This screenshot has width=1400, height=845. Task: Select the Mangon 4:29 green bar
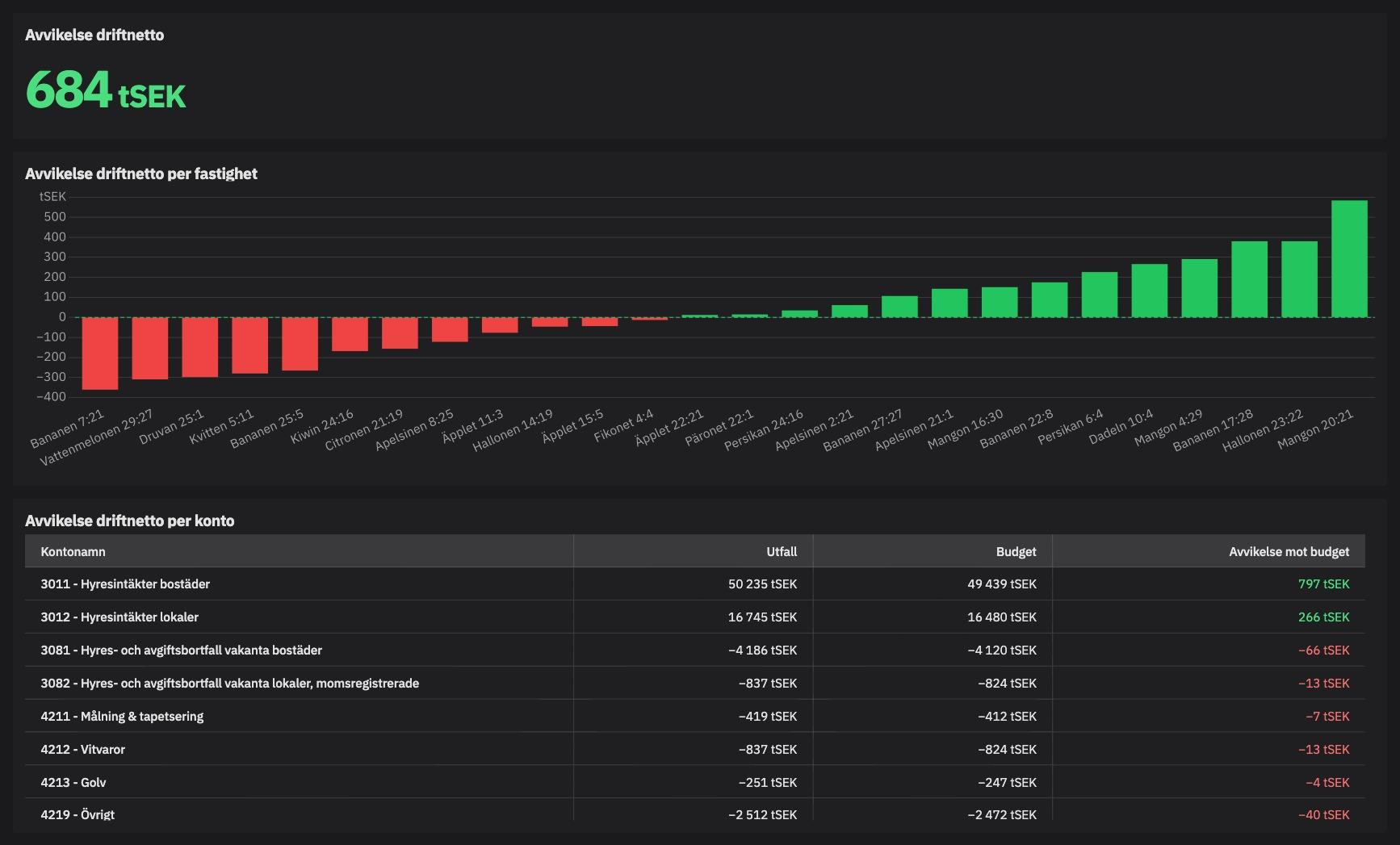tap(1201, 288)
